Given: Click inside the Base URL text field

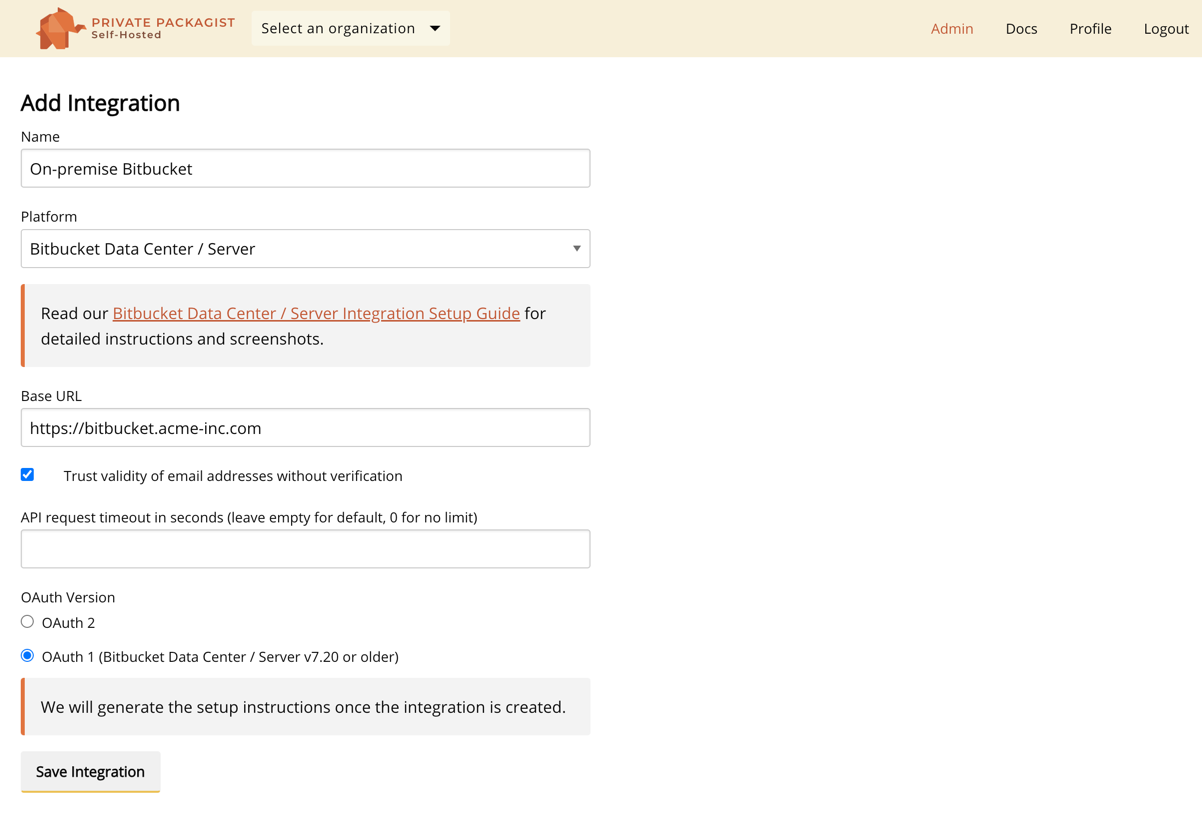Looking at the screenshot, I should tap(305, 428).
